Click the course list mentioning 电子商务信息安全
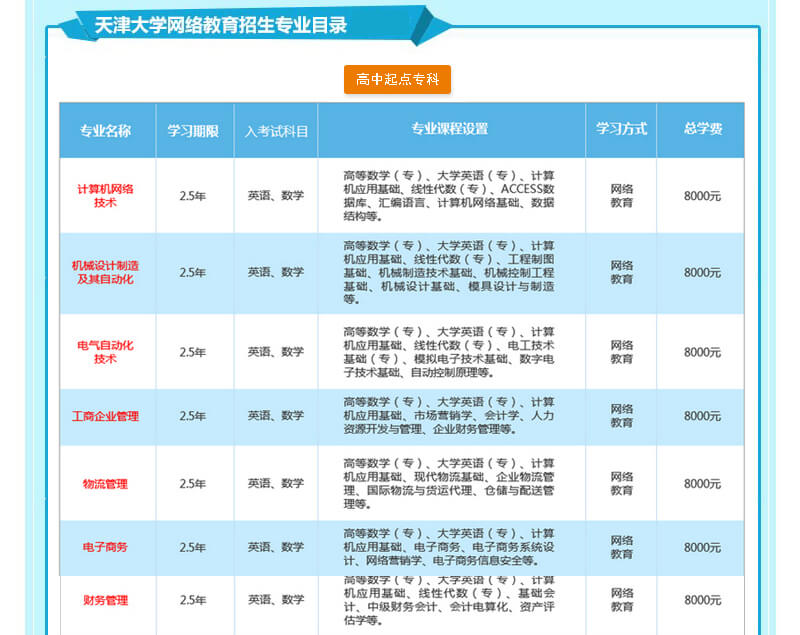Viewport: 800px width, 635px height. (449, 547)
